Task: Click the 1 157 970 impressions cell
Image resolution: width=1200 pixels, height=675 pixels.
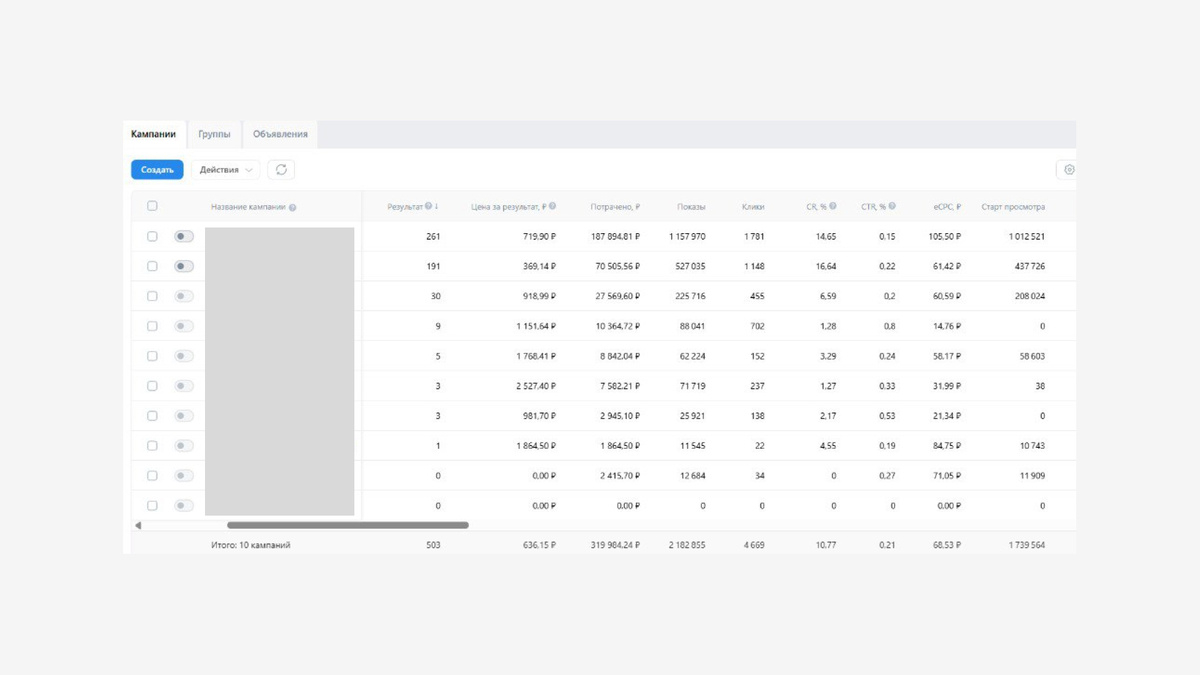Action: click(x=687, y=237)
